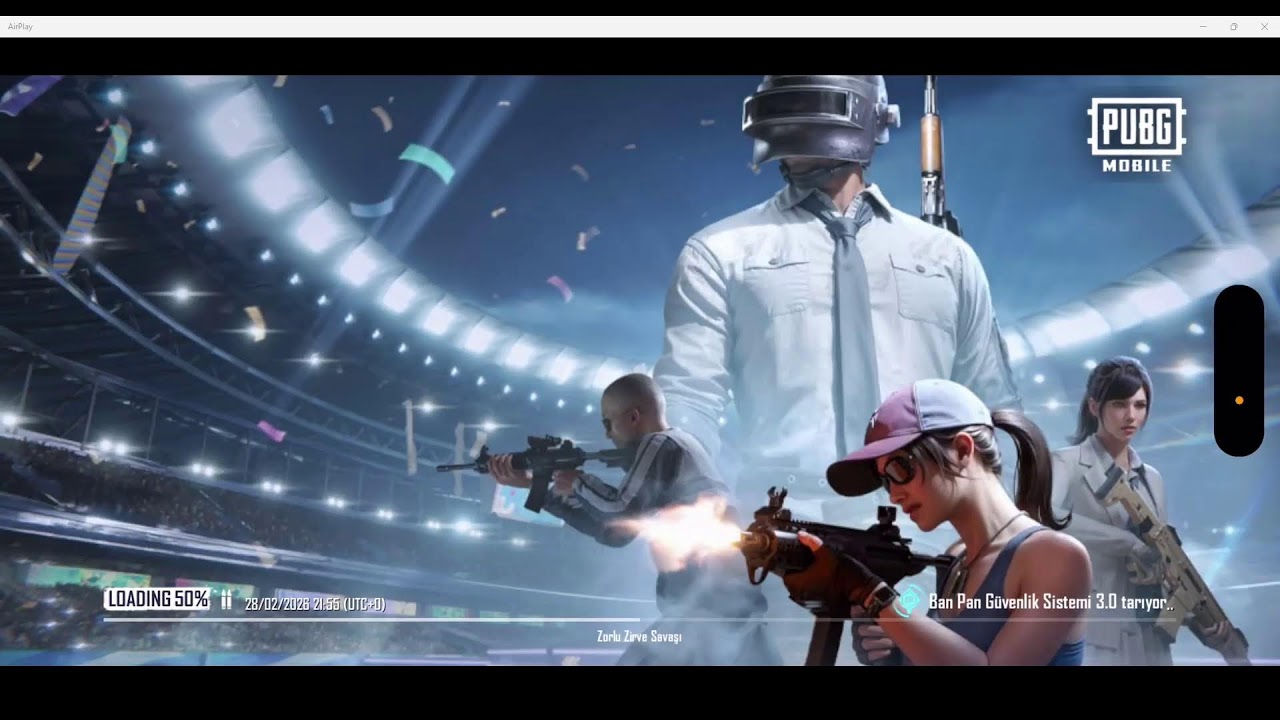The width and height of the screenshot is (1280, 720).
Task: Click the Ban Pan security shield icon
Action: (x=909, y=601)
